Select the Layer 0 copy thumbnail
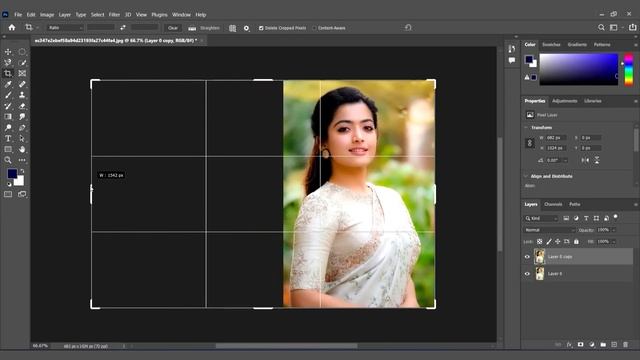 coord(540,257)
